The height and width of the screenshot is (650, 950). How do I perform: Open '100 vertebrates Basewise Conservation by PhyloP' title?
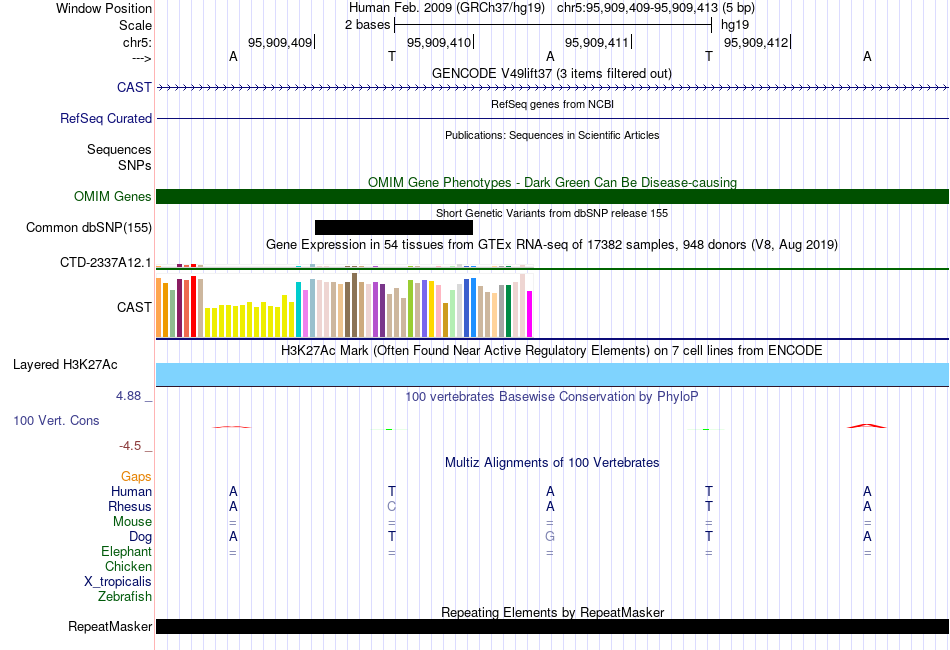tap(552, 397)
